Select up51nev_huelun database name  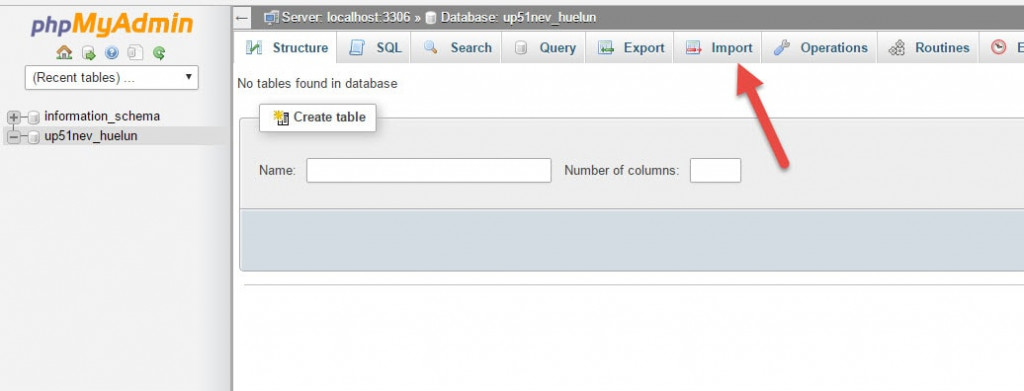(x=91, y=136)
